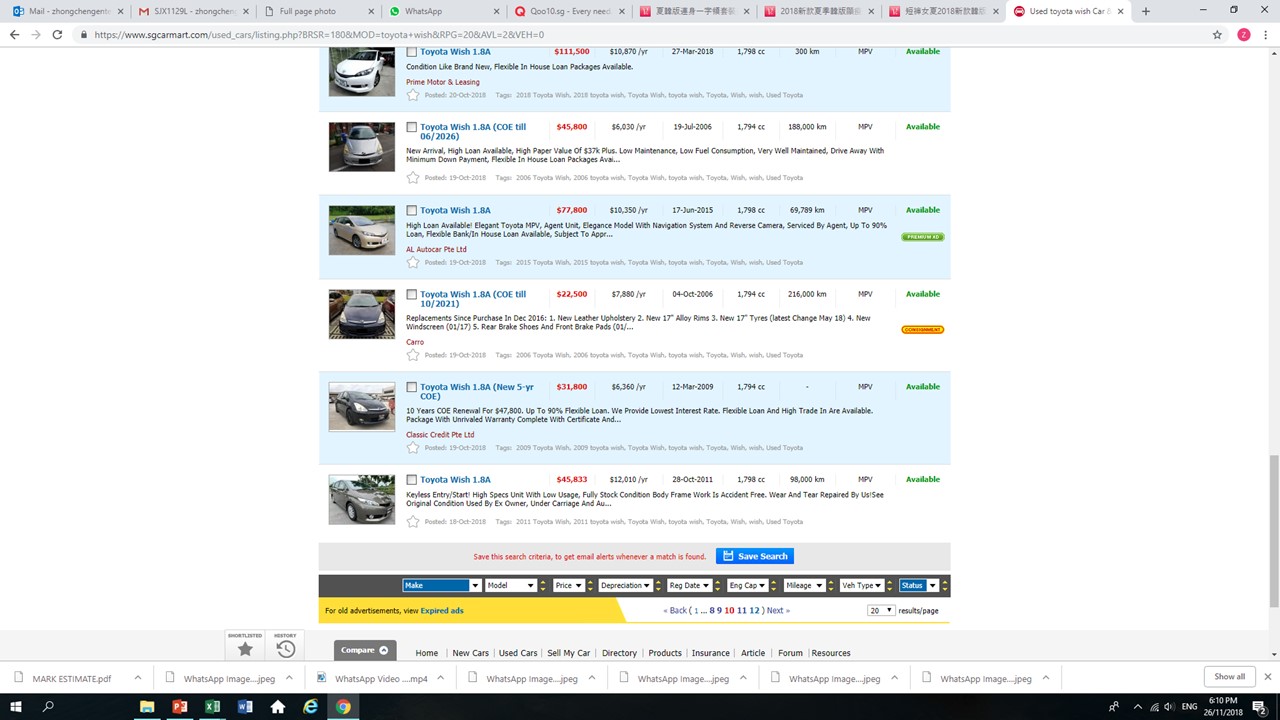The height and width of the screenshot is (720, 1280).
Task: Select the New 5-yr COE listing checkbox
Action: coord(411,387)
